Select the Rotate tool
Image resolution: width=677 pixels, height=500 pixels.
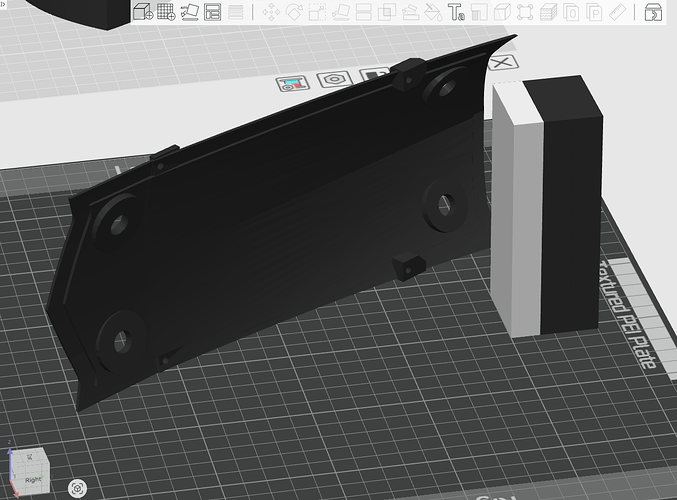pos(294,12)
